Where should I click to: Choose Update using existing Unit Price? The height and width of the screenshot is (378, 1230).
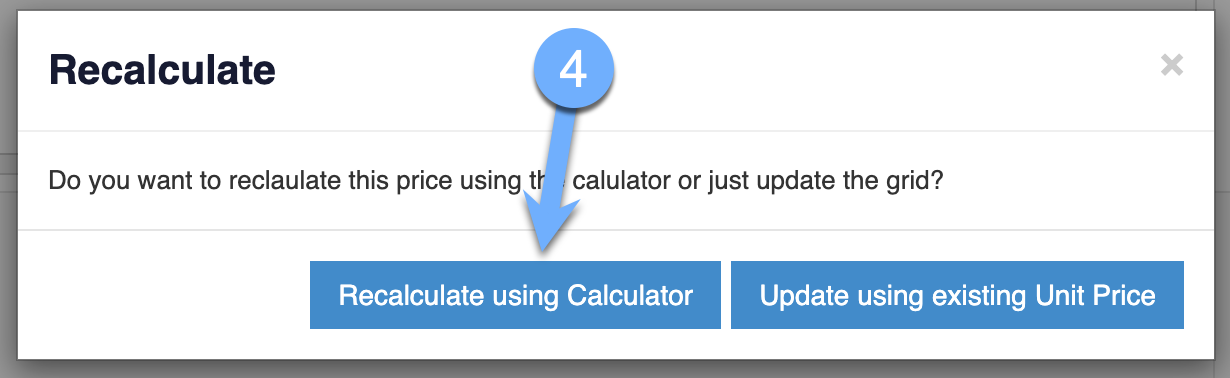pyautogui.click(x=957, y=295)
